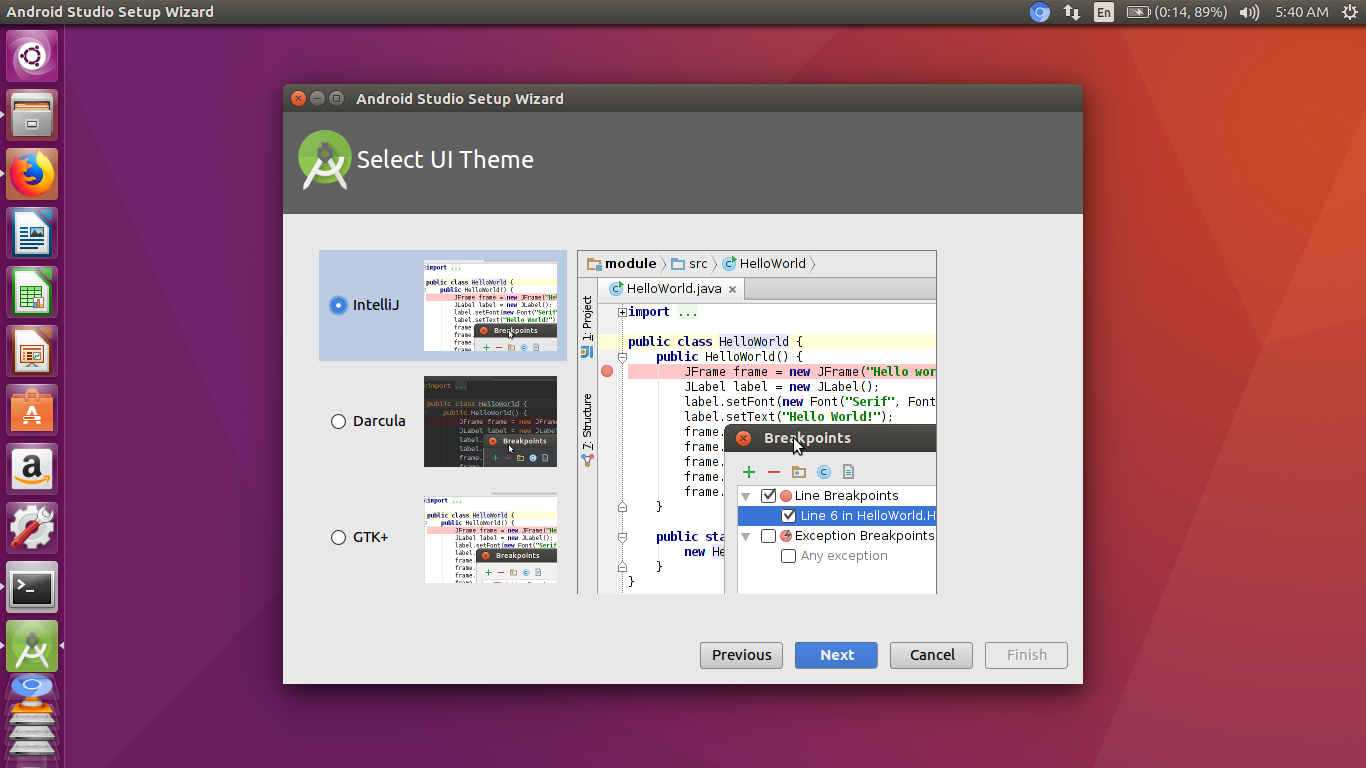Toggle the Any exception checkbox
Screen dimensions: 1366x768
[789, 556]
